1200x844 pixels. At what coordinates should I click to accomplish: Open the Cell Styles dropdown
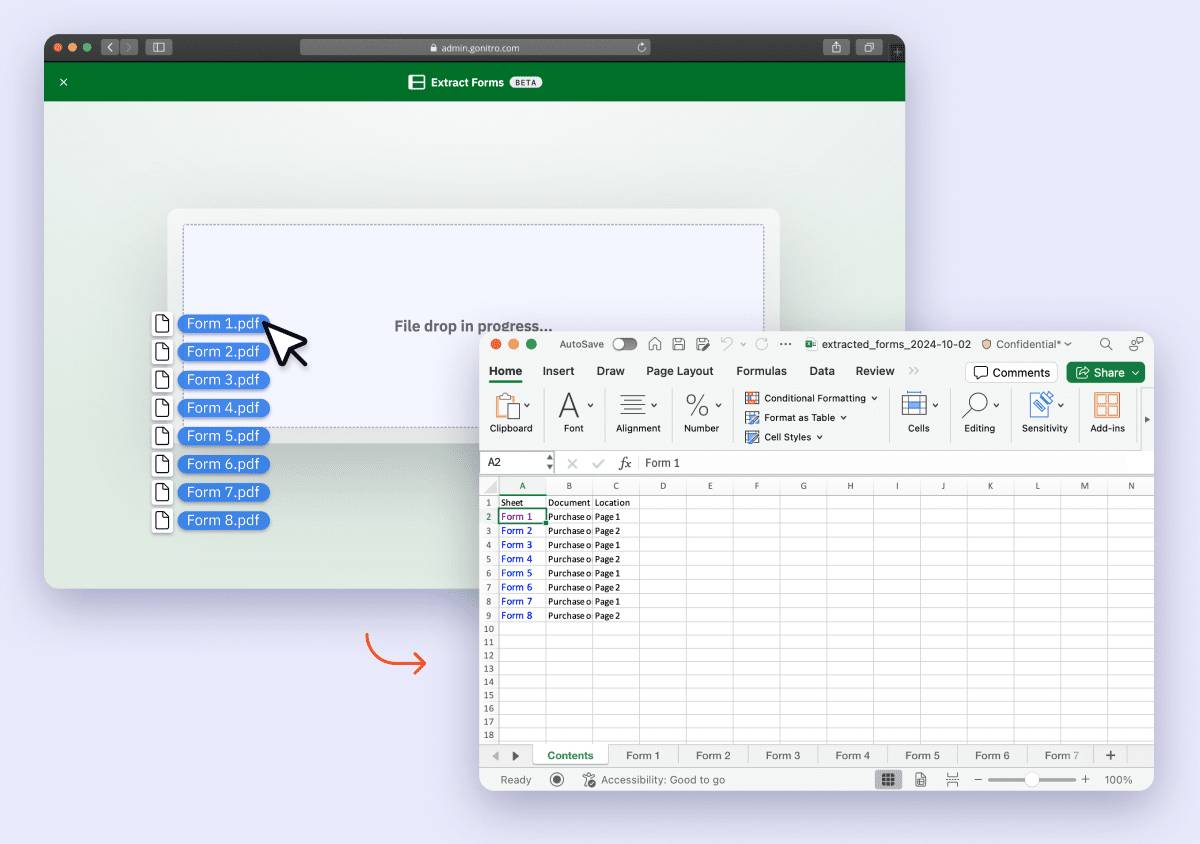point(784,437)
